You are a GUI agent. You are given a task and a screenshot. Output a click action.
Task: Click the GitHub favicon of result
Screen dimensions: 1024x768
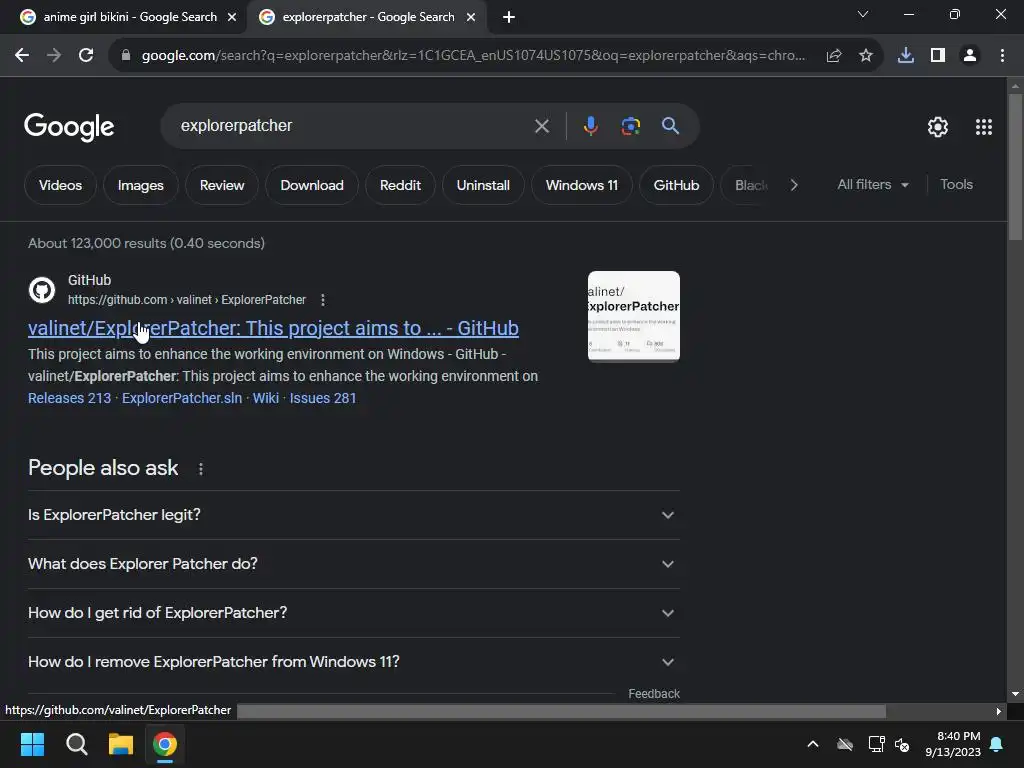42,290
